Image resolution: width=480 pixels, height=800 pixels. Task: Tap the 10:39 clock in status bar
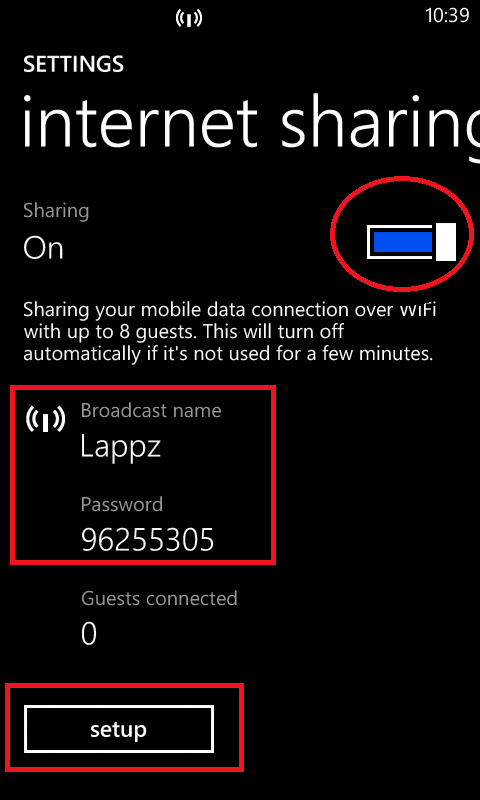point(447,15)
